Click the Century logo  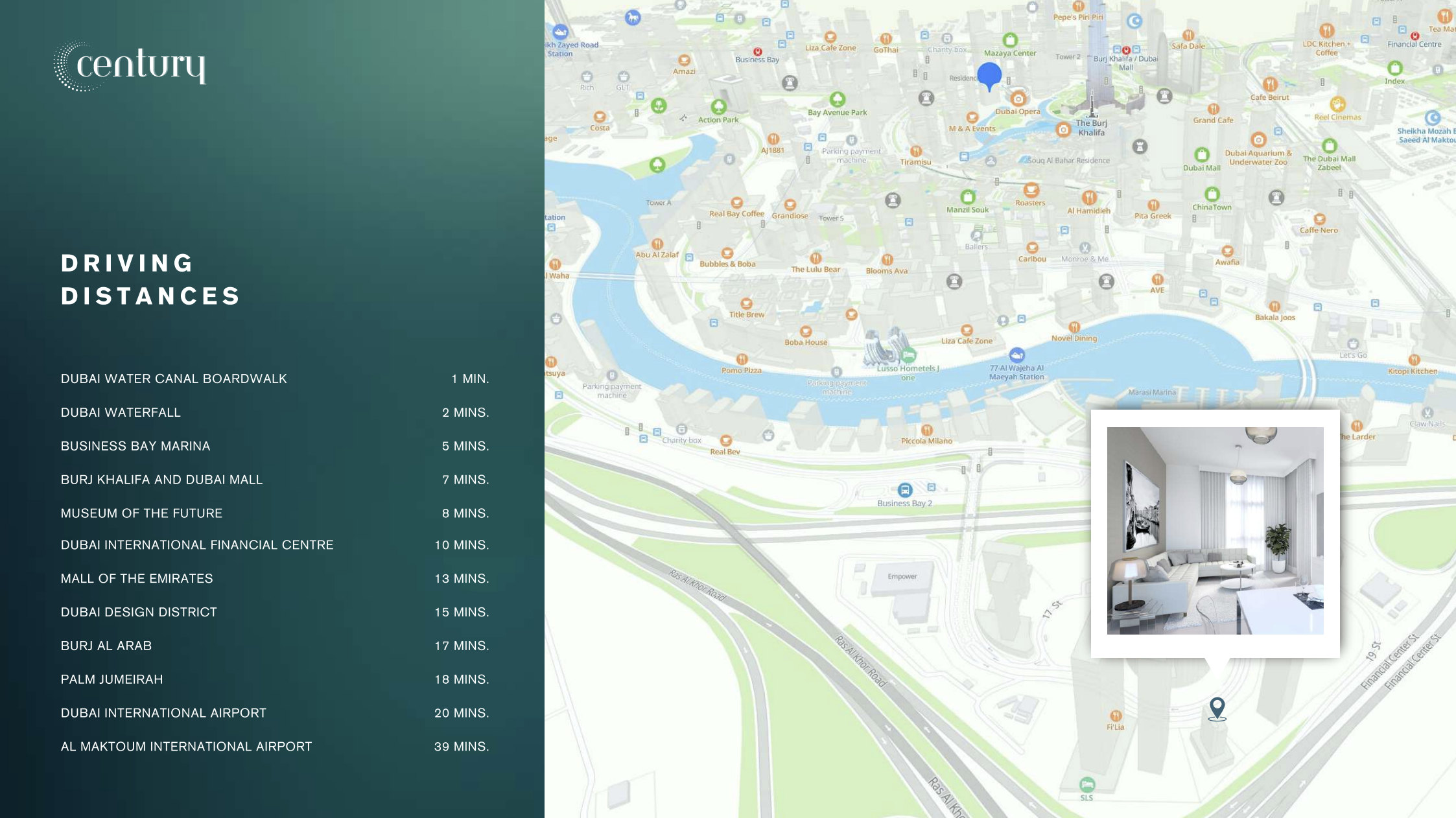tap(130, 66)
